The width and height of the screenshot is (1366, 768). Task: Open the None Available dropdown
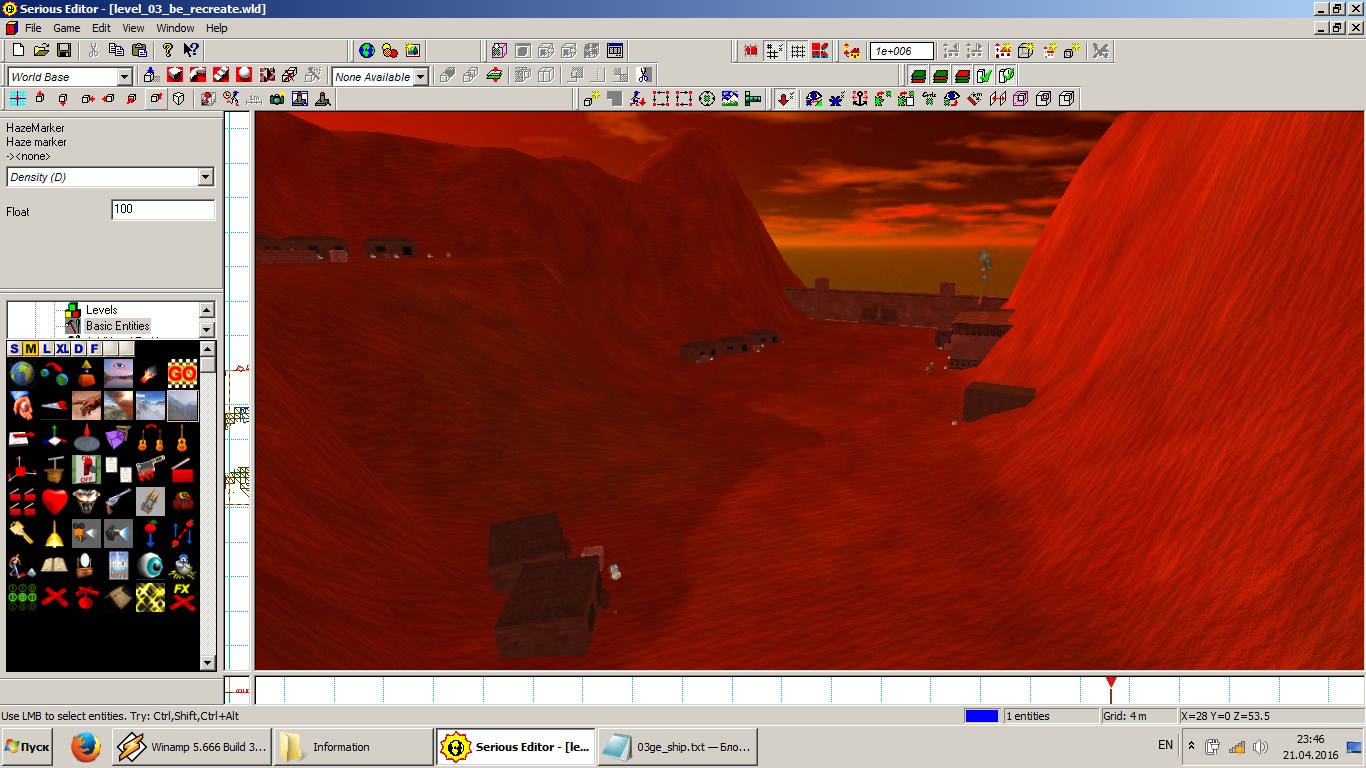click(x=421, y=77)
